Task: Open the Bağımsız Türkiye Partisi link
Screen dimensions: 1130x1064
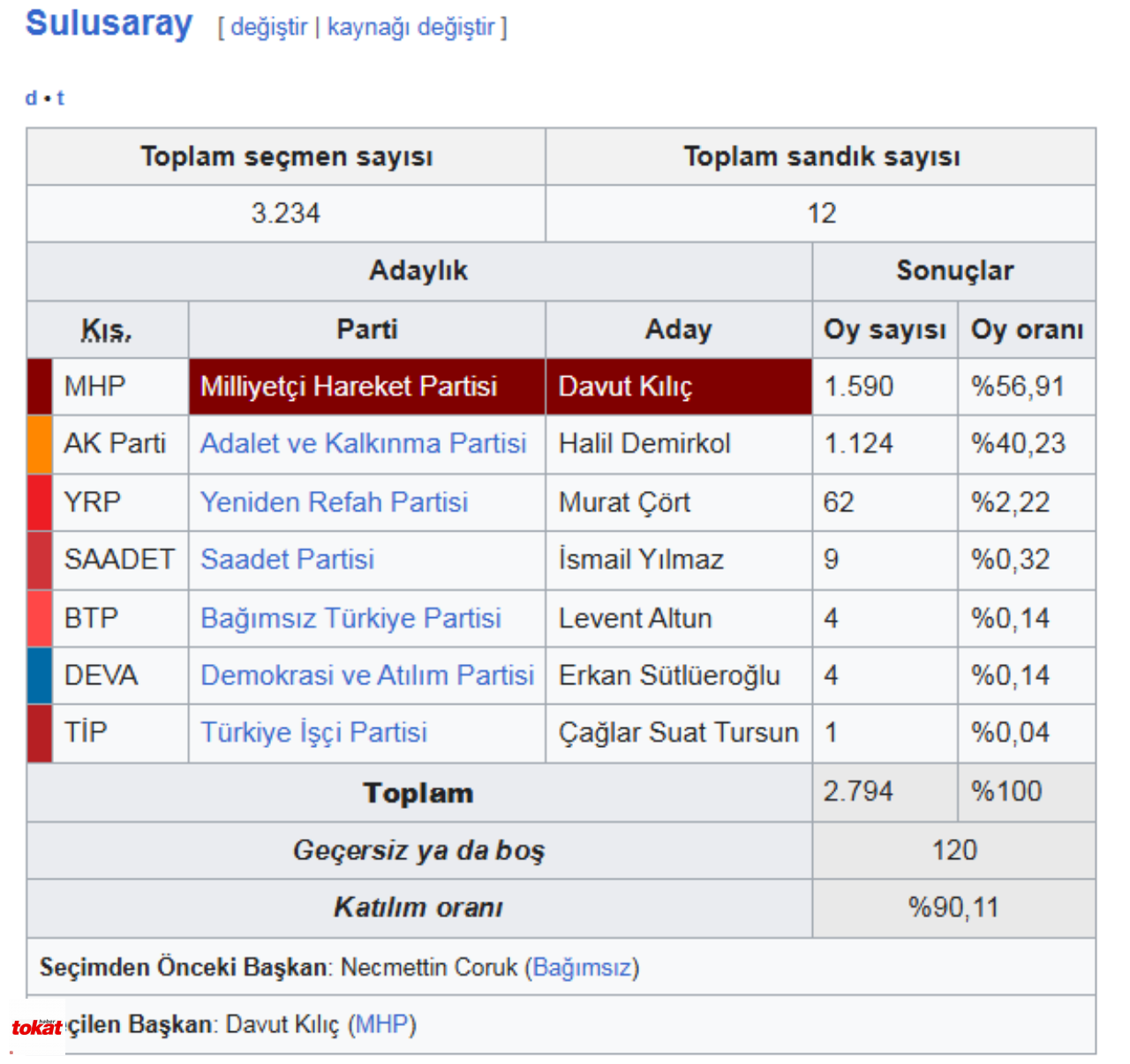Action: click(350, 618)
